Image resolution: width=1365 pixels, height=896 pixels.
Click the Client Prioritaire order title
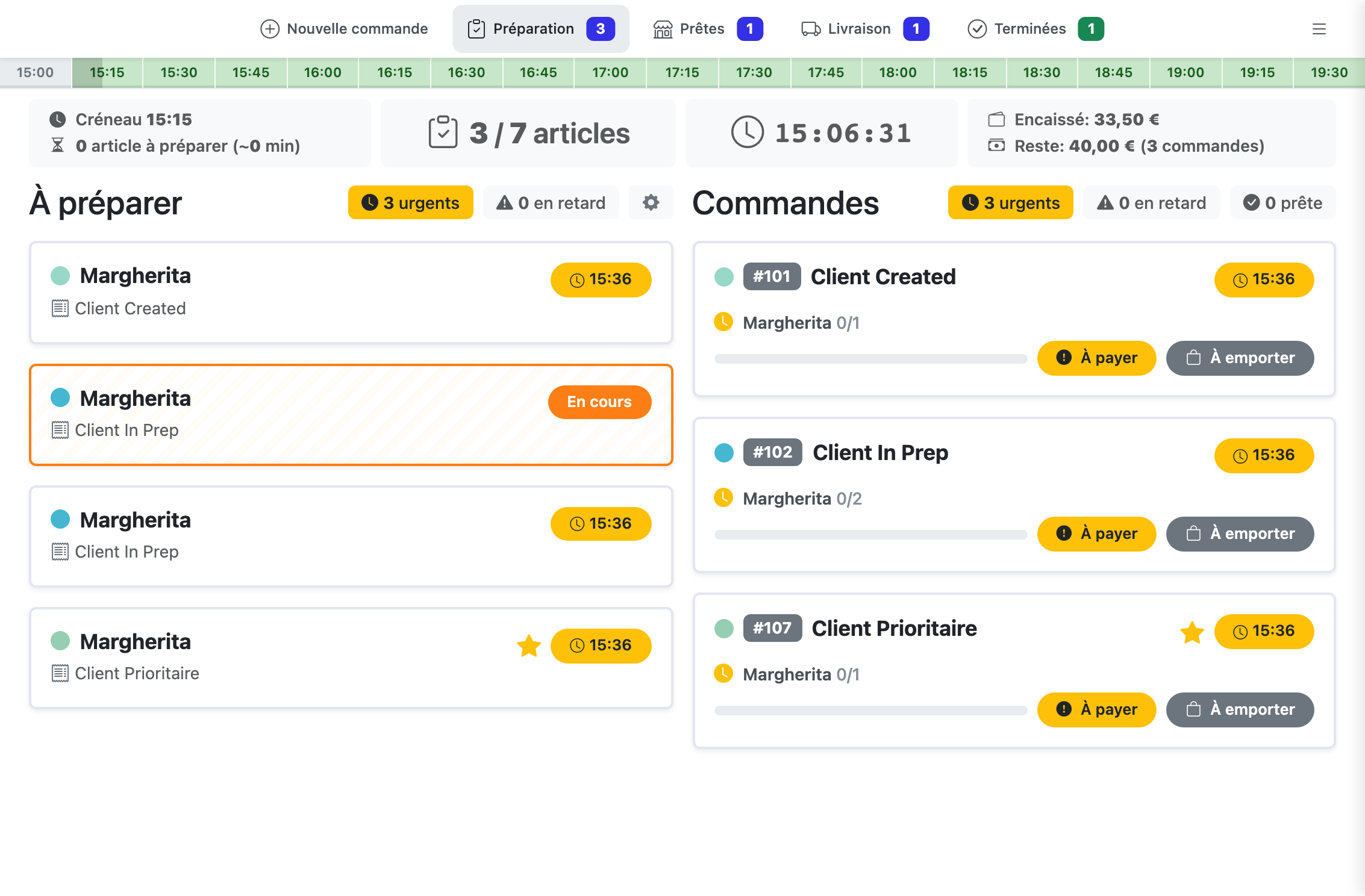coord(894,628)
